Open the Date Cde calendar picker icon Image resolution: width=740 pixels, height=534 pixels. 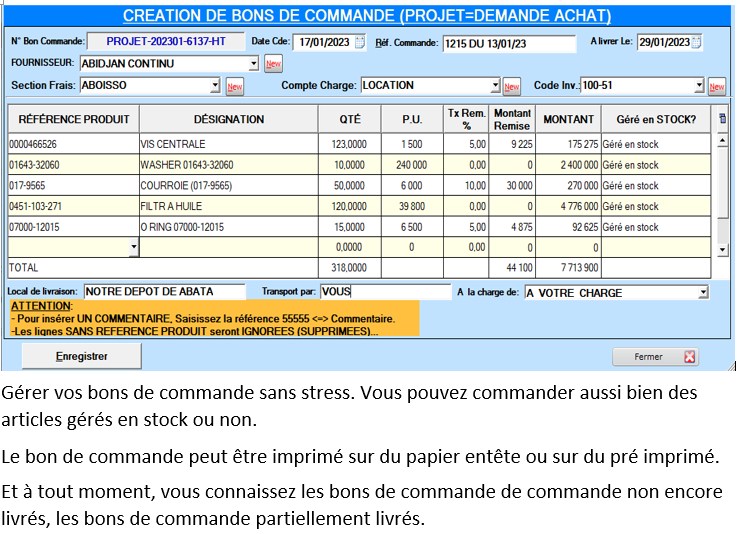(360, 42)
